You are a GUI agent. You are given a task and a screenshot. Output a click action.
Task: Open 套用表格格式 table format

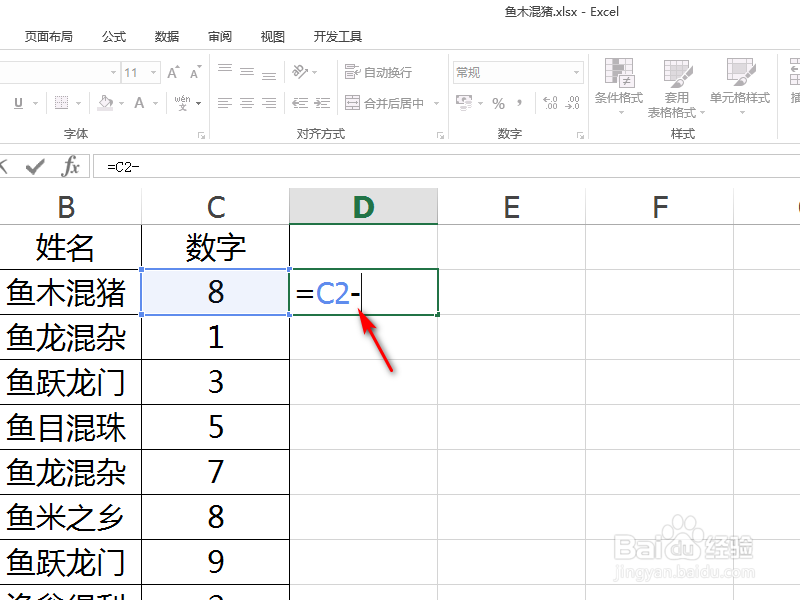pyautogui.click(x=677, y=88)
